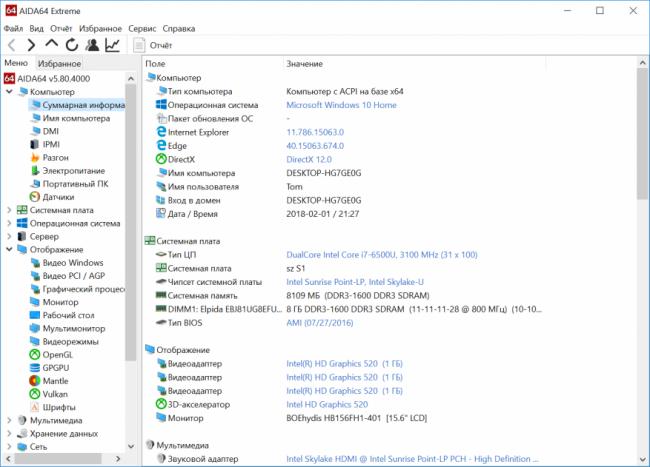This screenshot has height=467, width=650.
Task: Click the Forward navigation arrow
Action: 31,45
